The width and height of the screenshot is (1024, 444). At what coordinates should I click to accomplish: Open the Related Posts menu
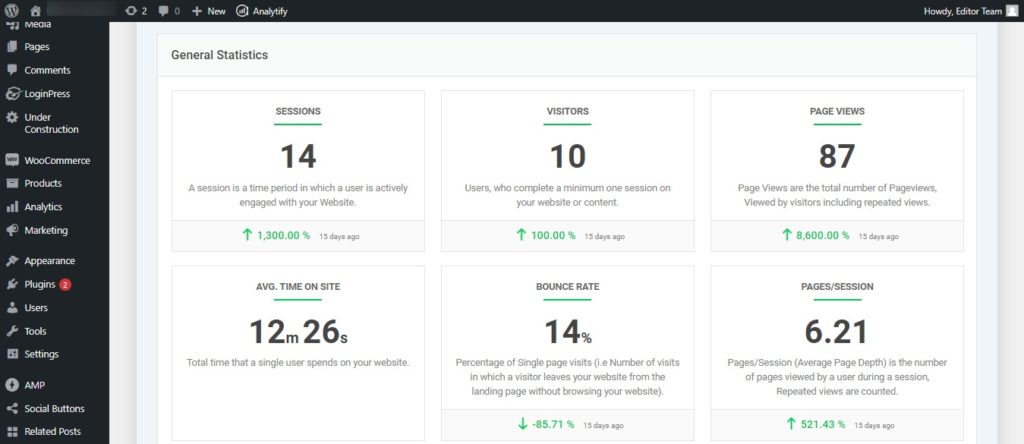tap(54, 432)
